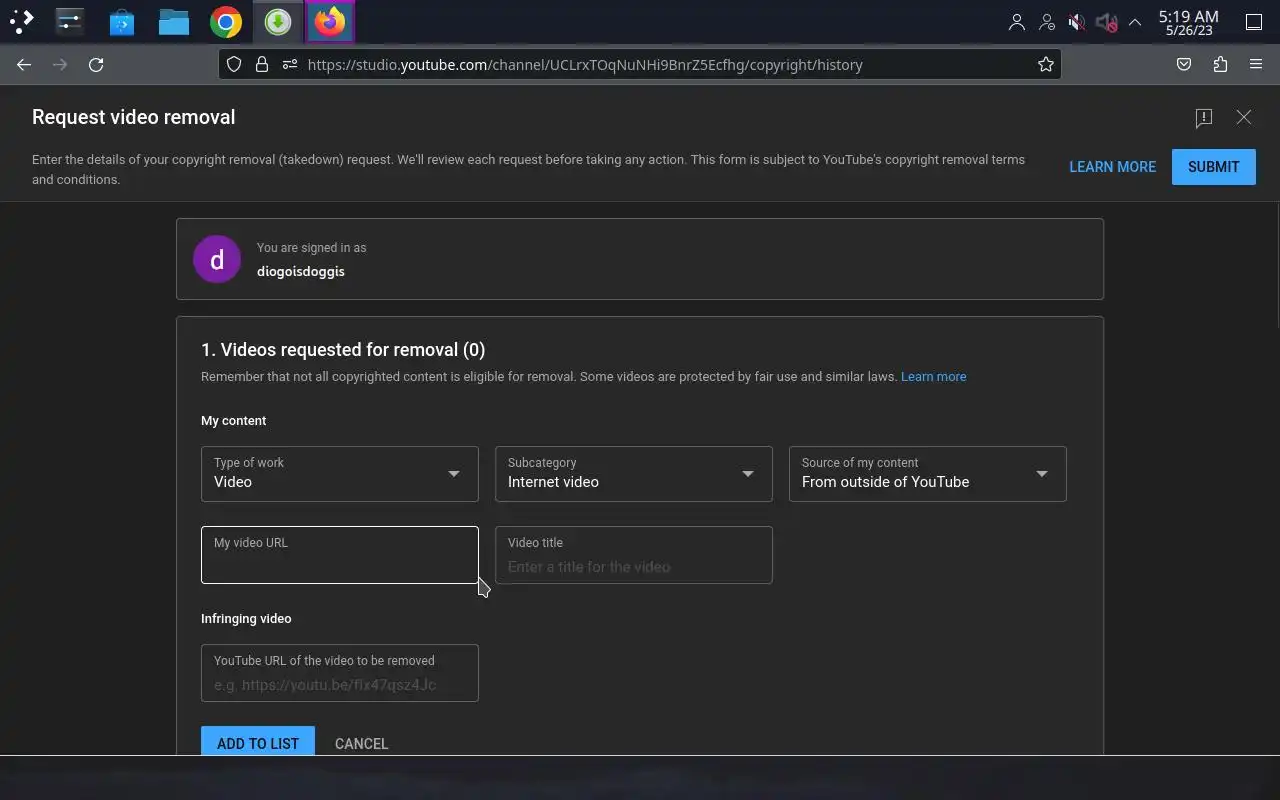The width and height of the screenshot is (1280, 800).
Task: Reload the current page
Action: coord(96,64)
